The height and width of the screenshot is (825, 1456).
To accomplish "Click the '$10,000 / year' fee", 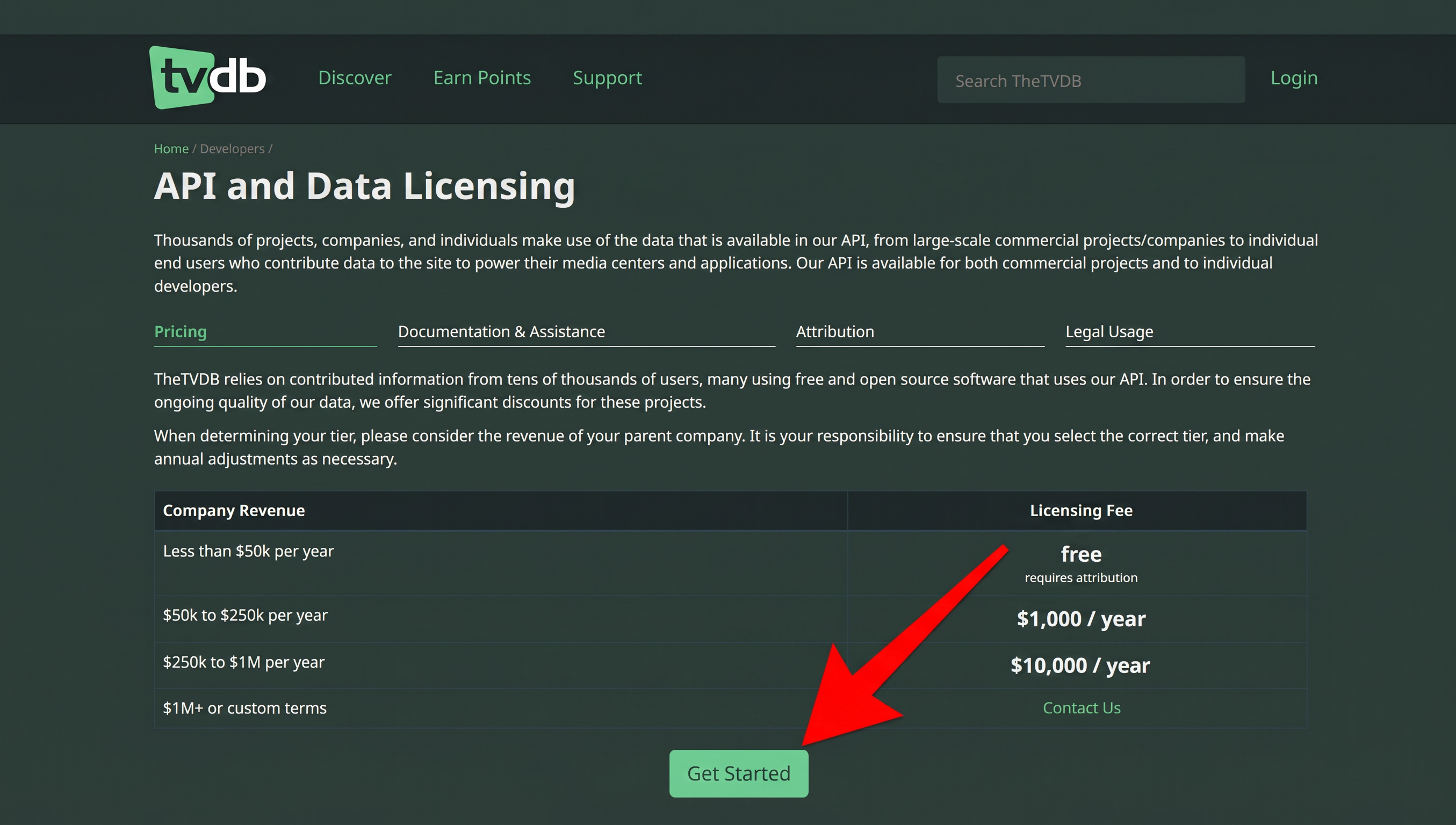I will [1080, 665].
